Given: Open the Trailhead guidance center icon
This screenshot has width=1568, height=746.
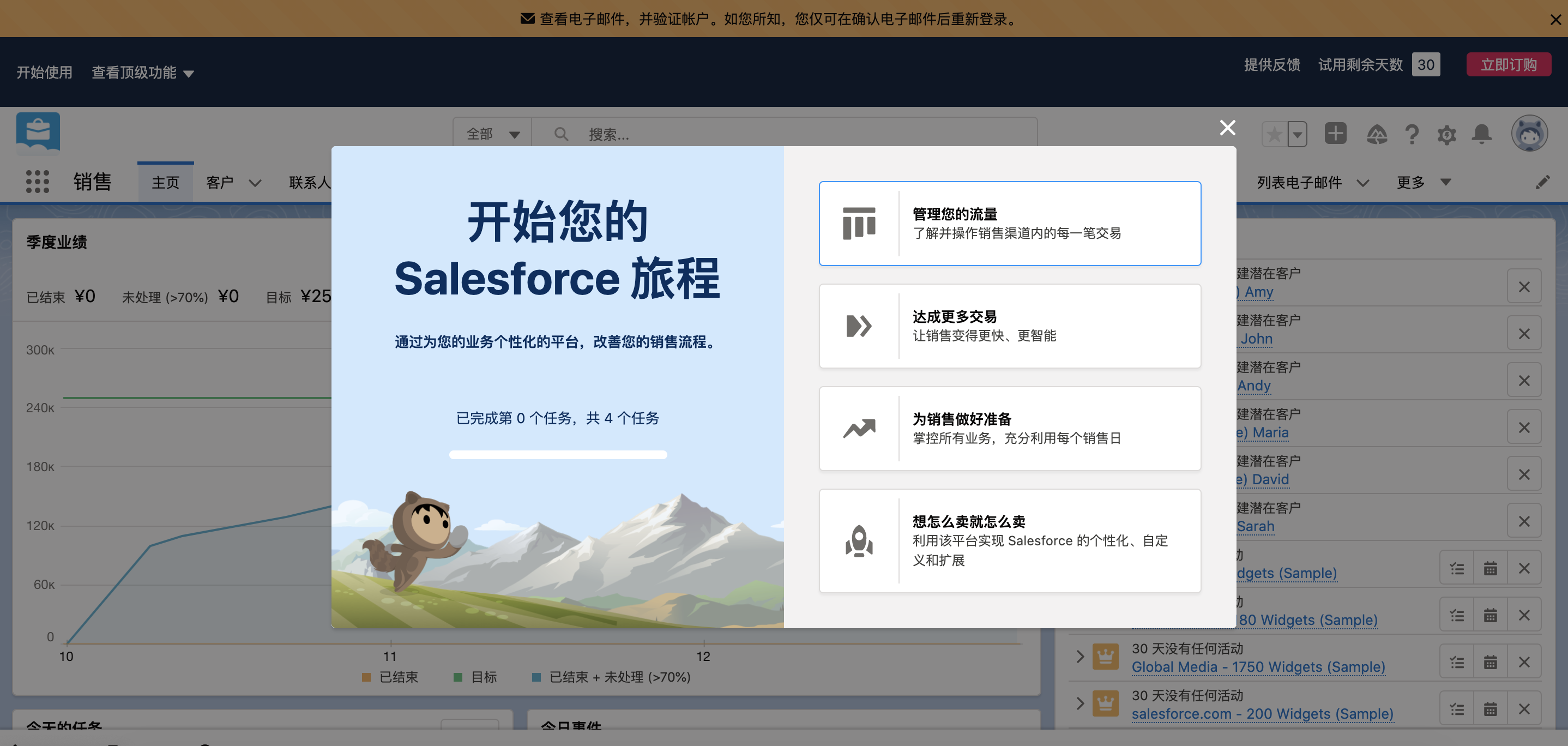Looking at the screenshot, I should 1378,134.
